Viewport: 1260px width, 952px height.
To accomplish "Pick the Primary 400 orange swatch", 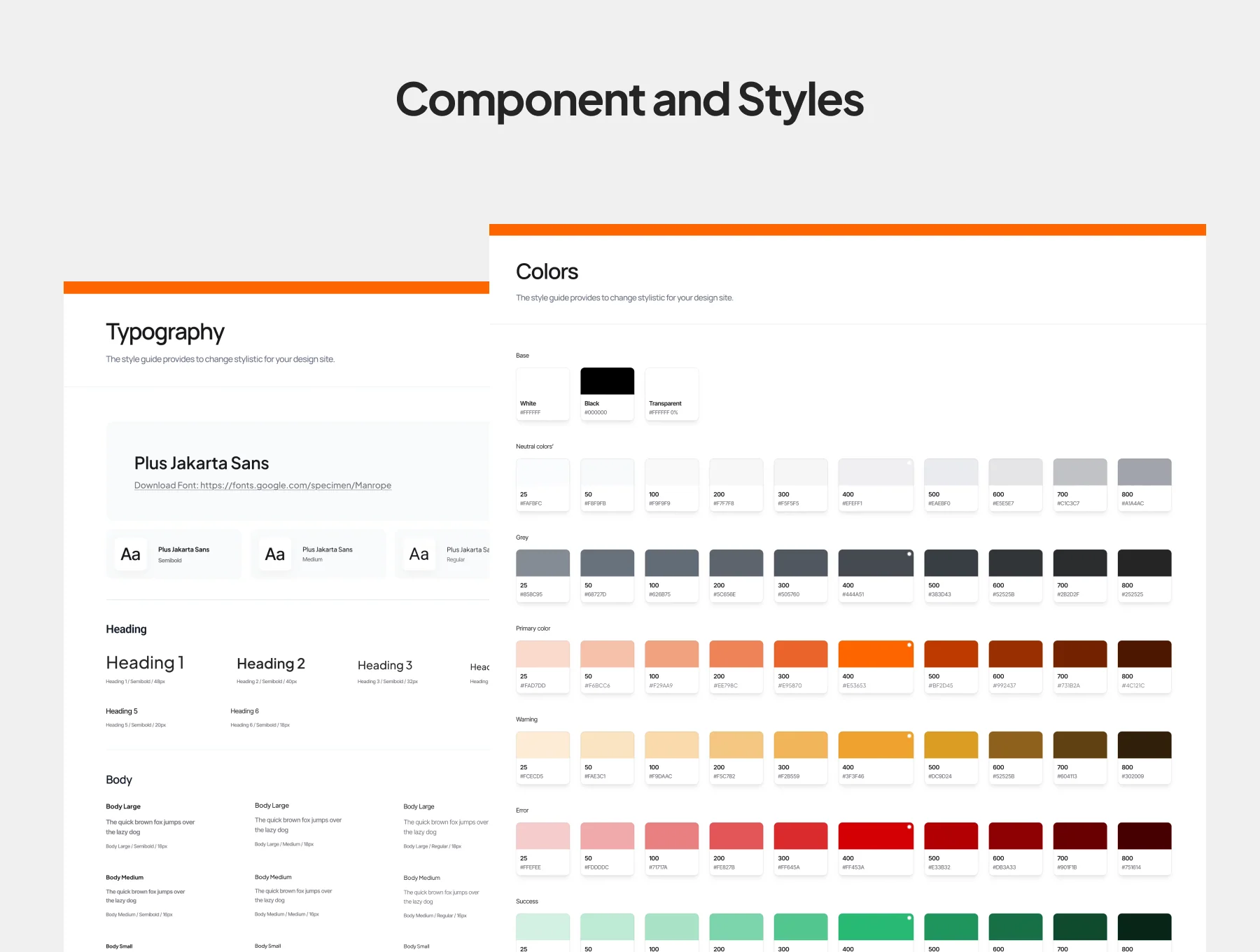I will click(876, 667).
